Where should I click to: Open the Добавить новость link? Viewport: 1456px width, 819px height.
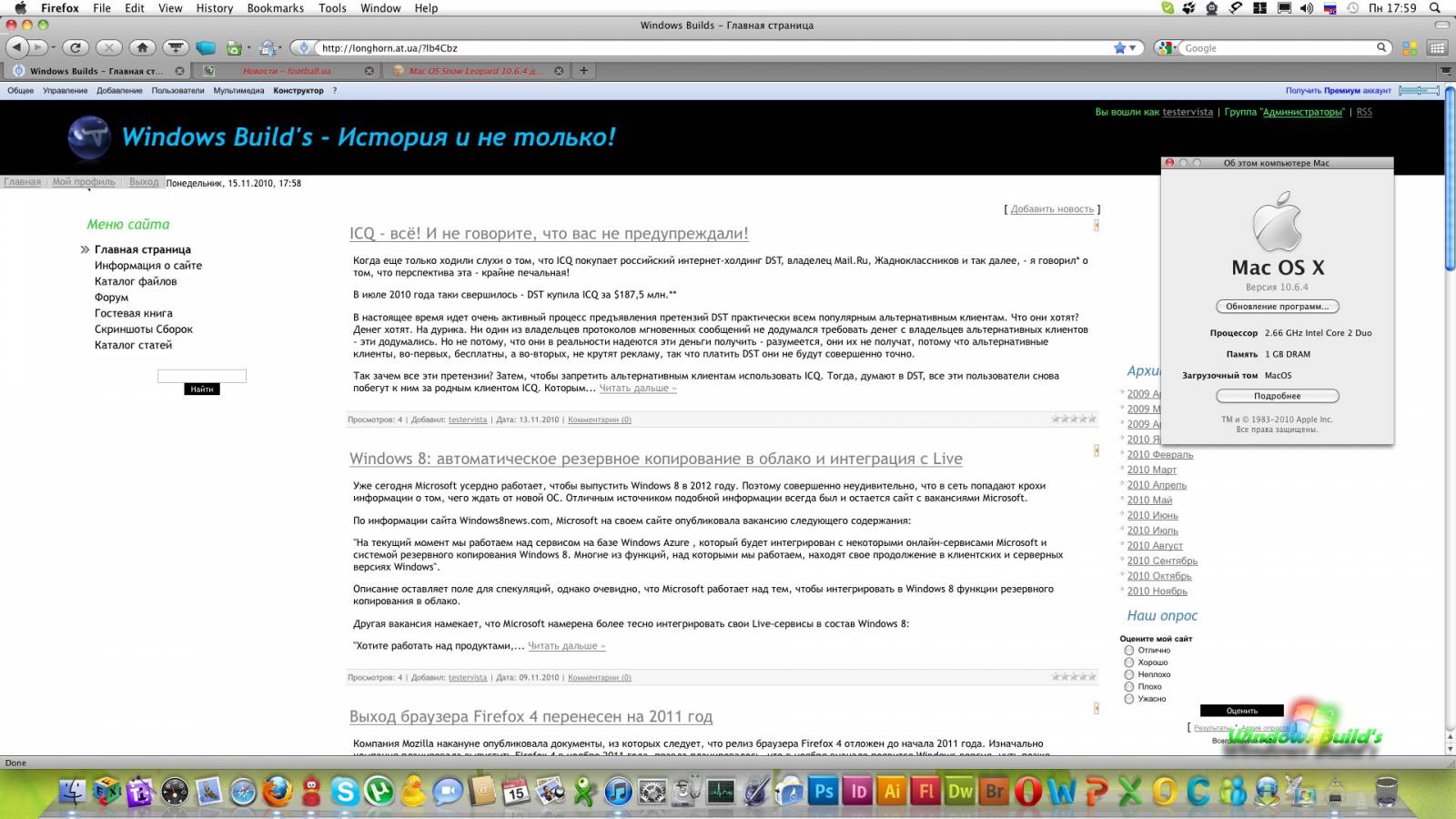pos(1052,209)
